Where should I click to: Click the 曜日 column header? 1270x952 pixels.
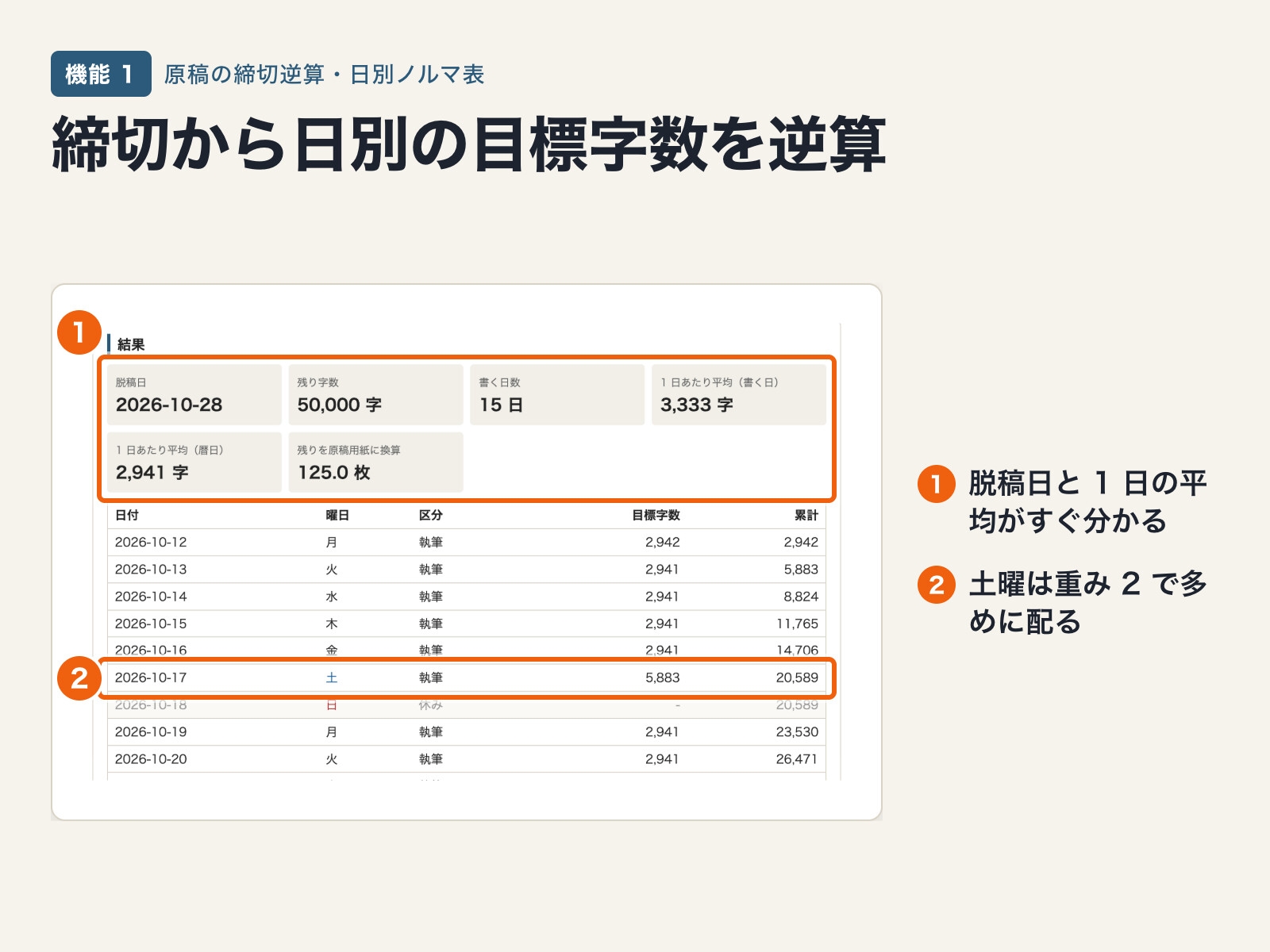coord(337,516)
